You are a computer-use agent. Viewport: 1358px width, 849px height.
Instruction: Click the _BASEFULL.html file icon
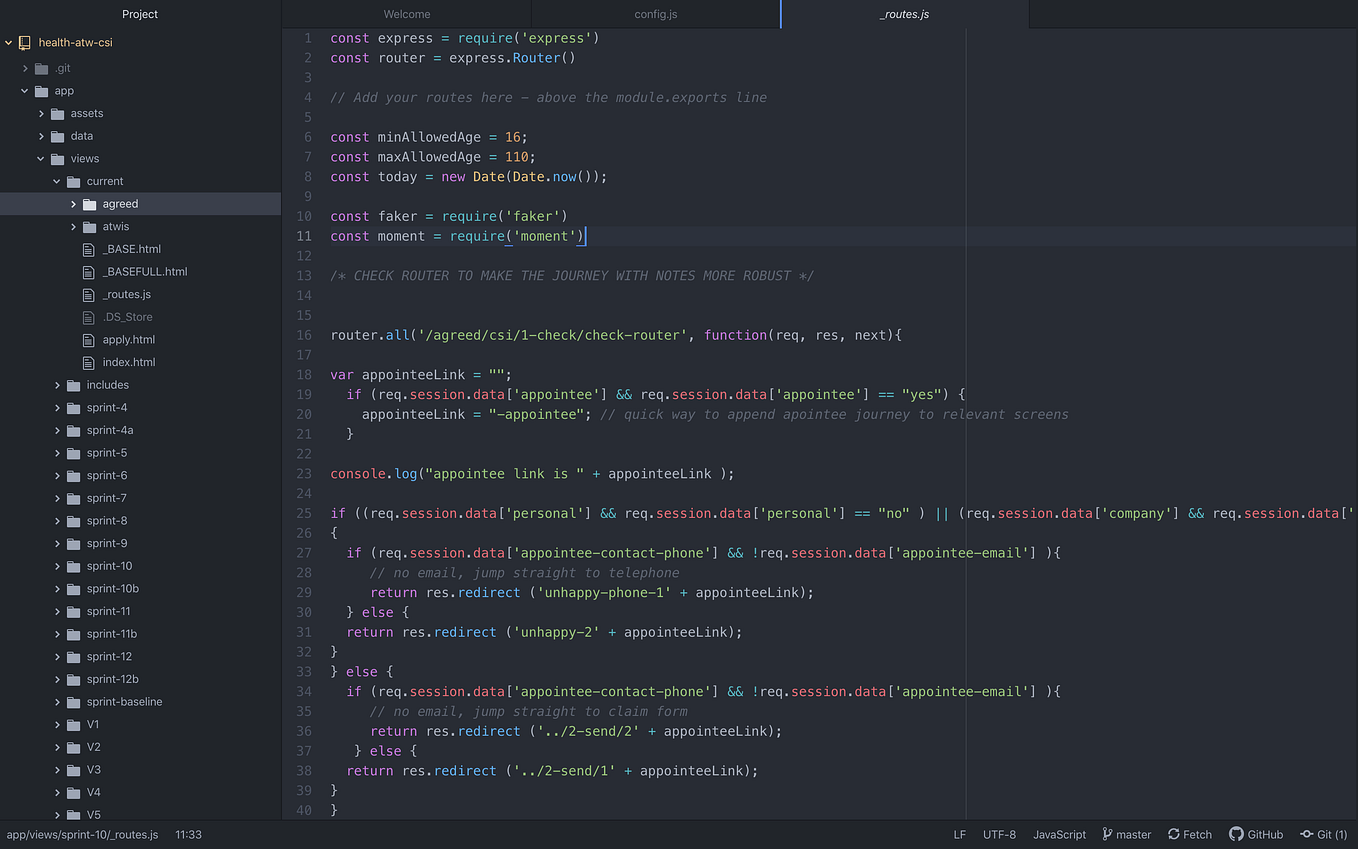[88, 271]
